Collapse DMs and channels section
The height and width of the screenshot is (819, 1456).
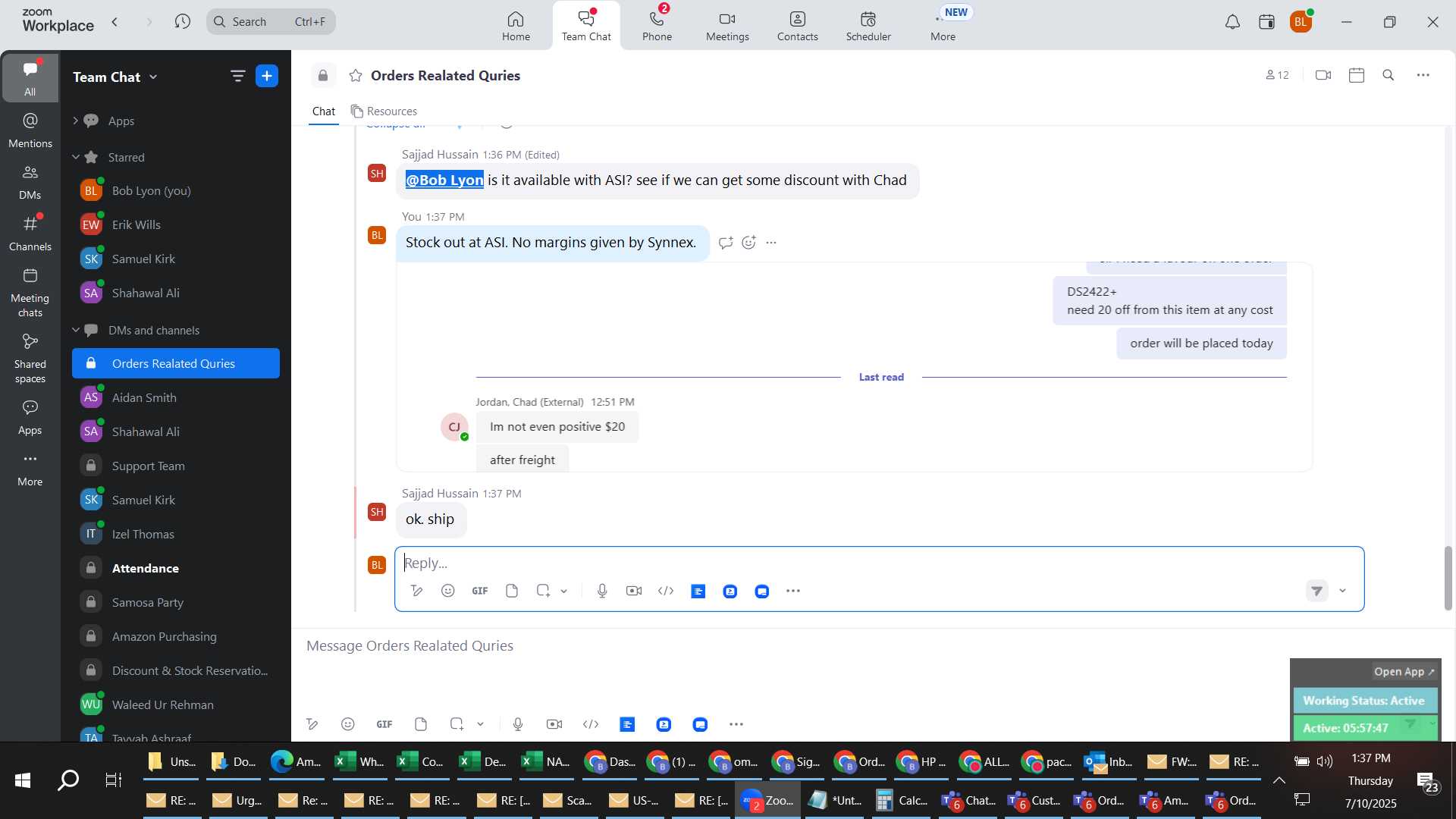[75, 330]
